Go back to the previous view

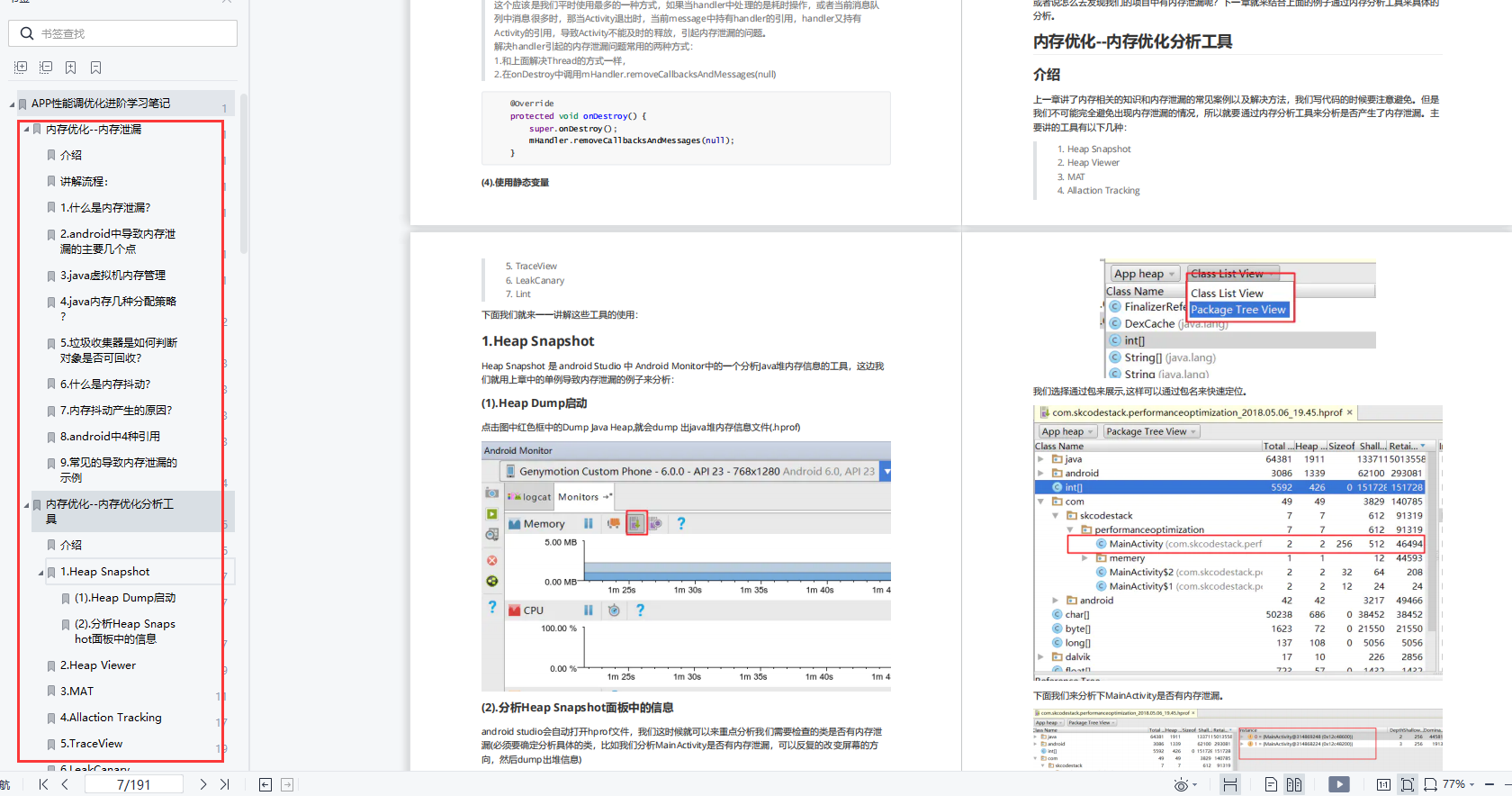point(265,784)
